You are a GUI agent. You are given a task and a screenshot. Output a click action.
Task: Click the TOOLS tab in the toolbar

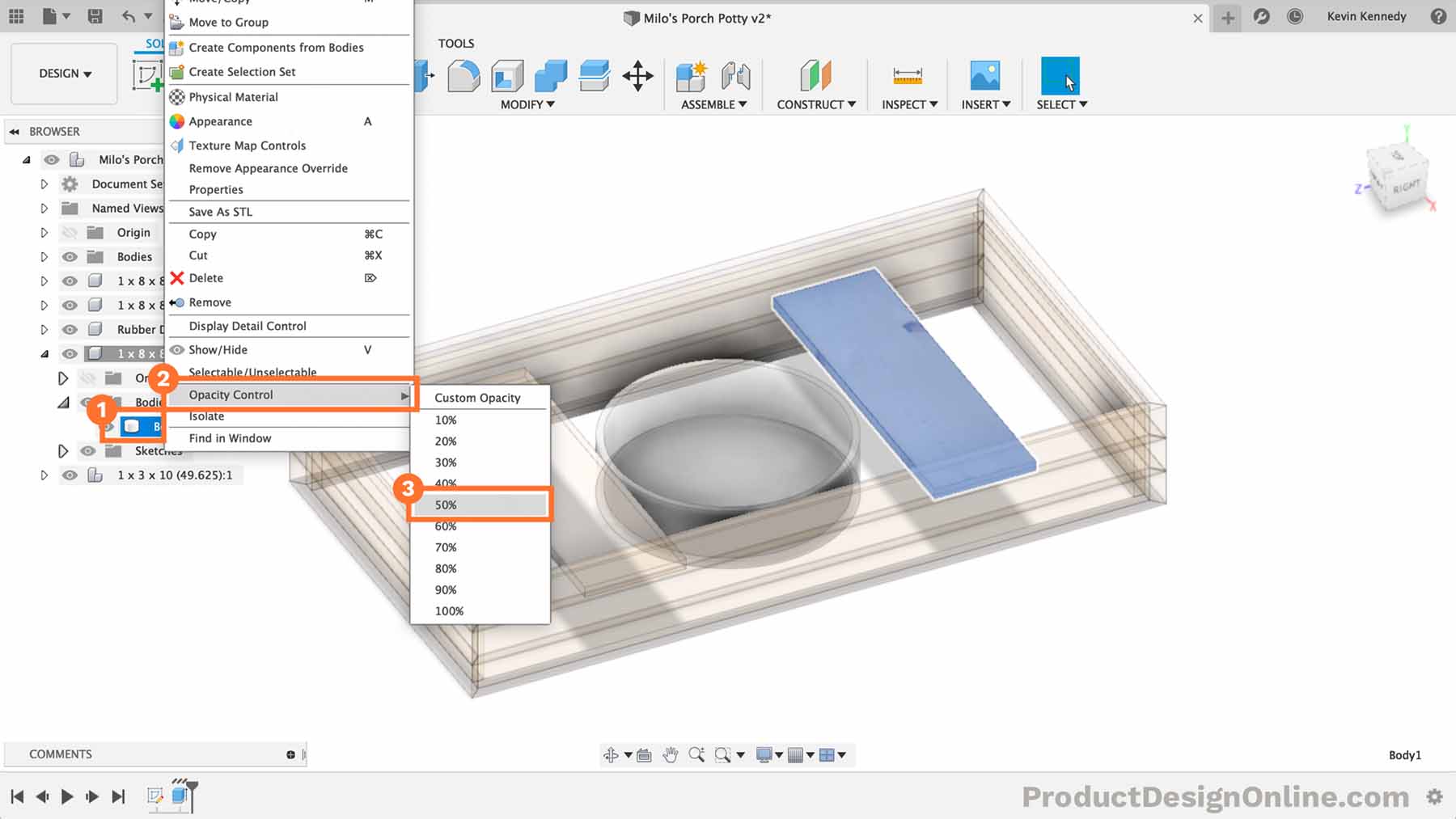tap(456, 43)
